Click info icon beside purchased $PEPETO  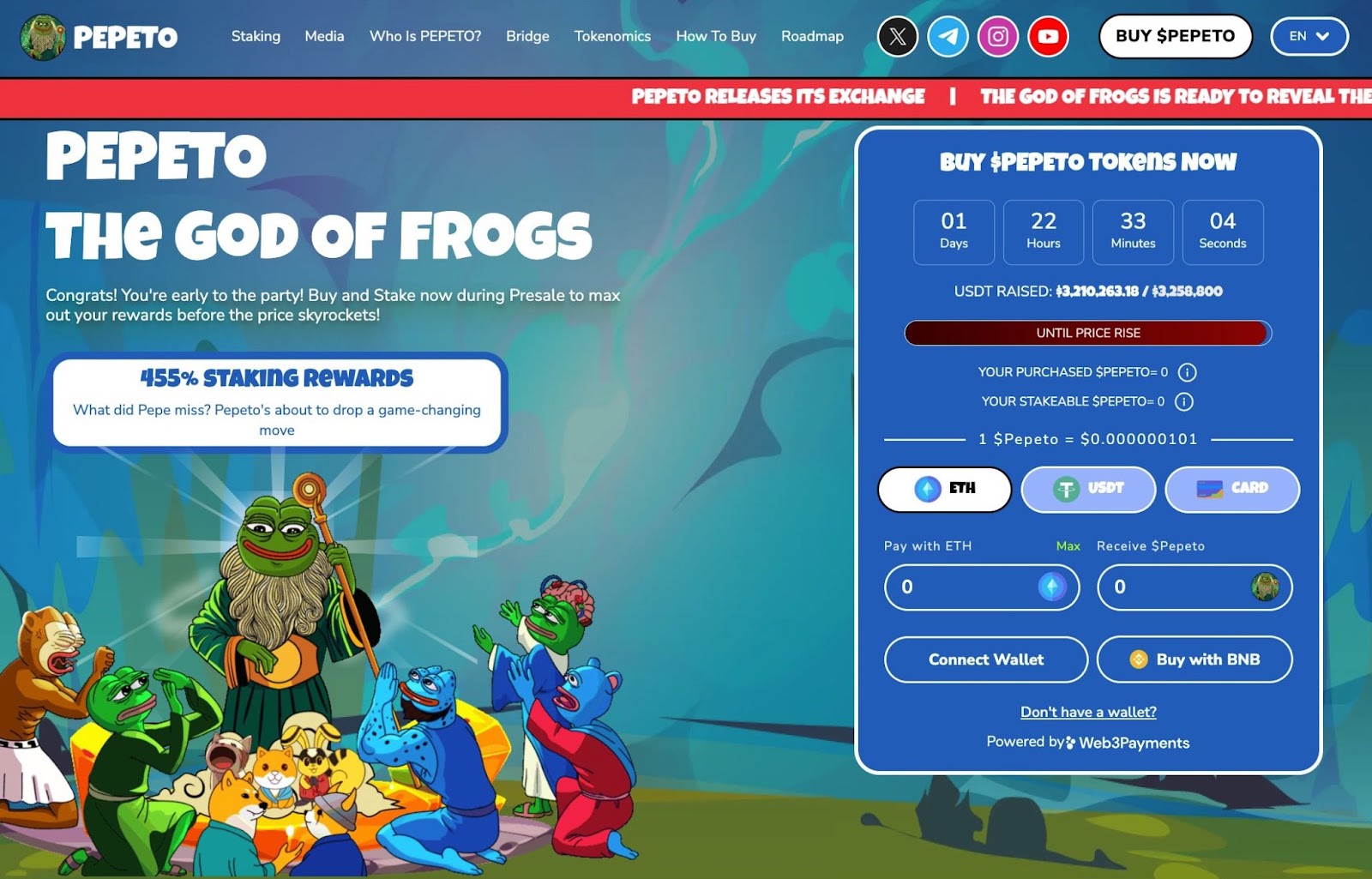click(x=1187, y=372)
